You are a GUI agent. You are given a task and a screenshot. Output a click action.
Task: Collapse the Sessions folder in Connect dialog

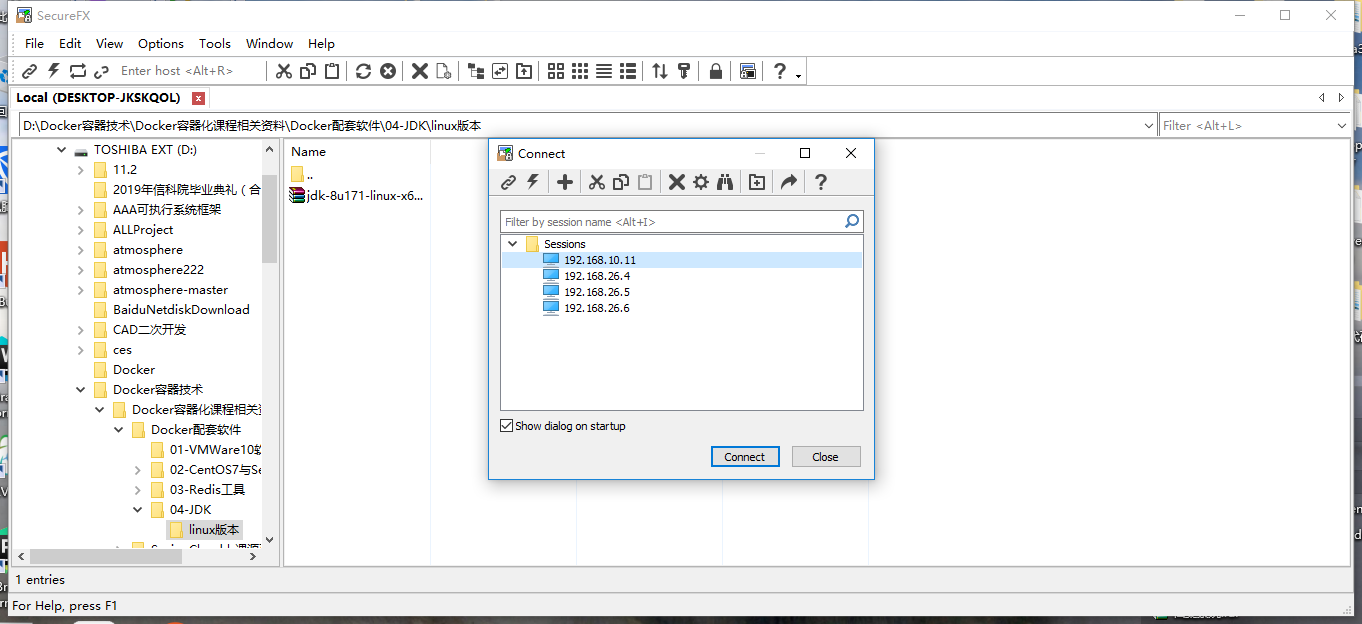[513, 244]
